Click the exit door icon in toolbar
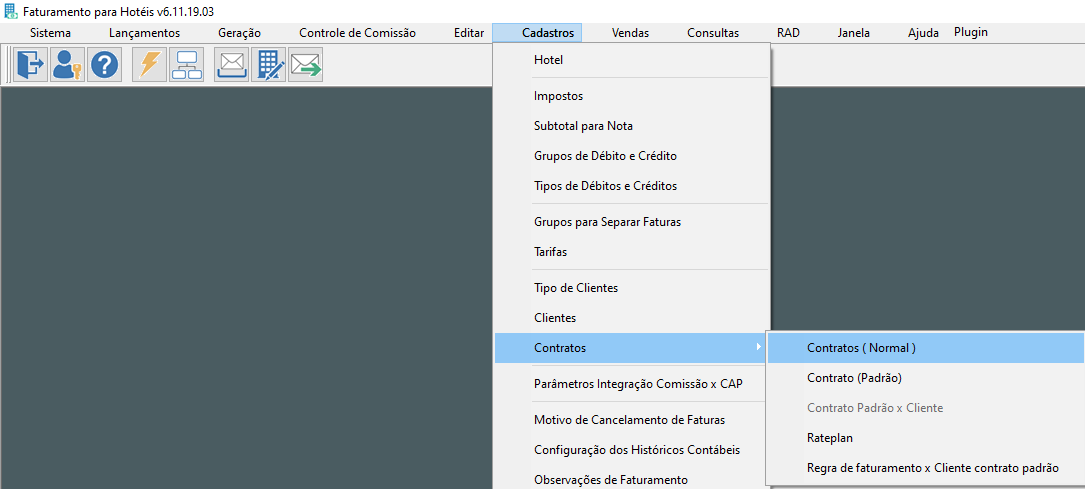The height and width of the screenshot is (489, 1085). pos(30,65)
